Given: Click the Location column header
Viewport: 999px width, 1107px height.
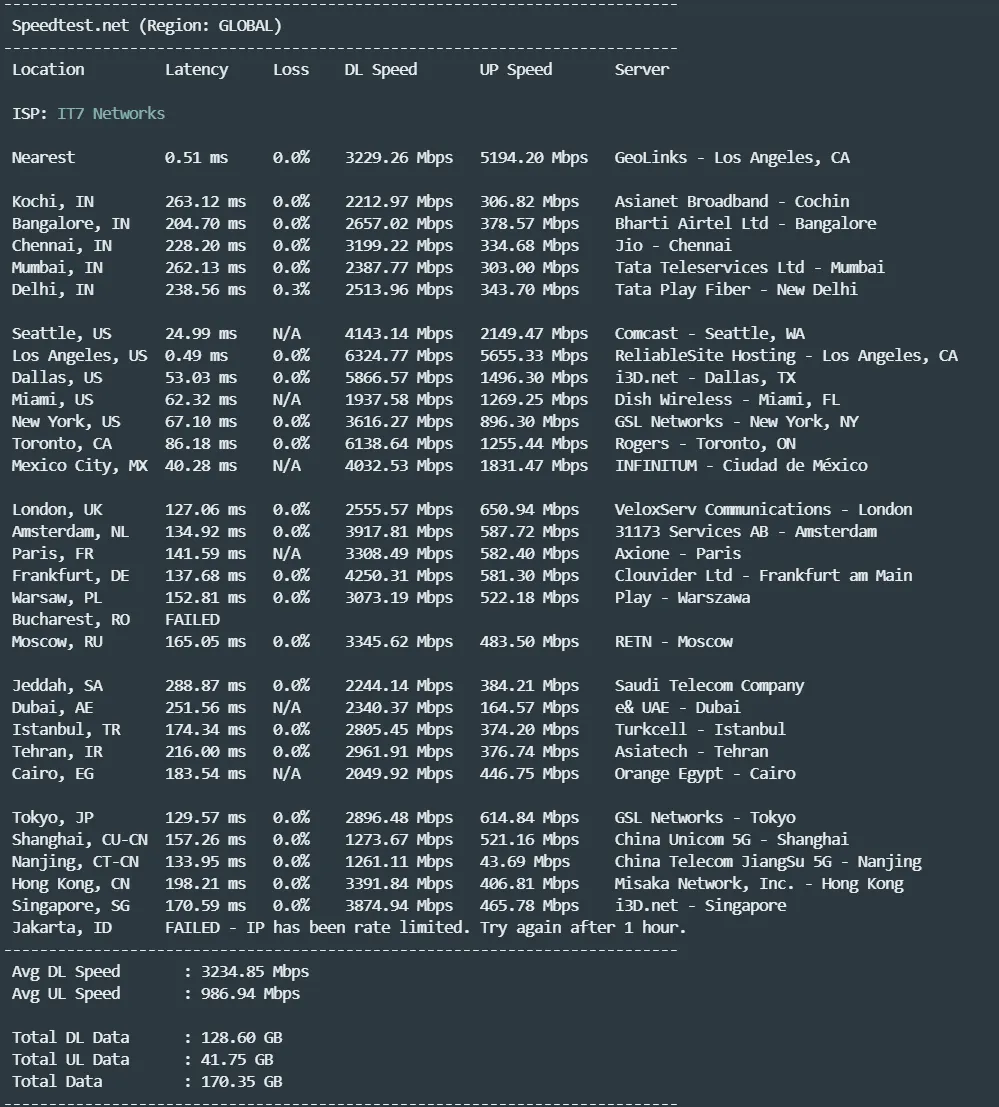Looking at the screenshot, I should 48,70.
